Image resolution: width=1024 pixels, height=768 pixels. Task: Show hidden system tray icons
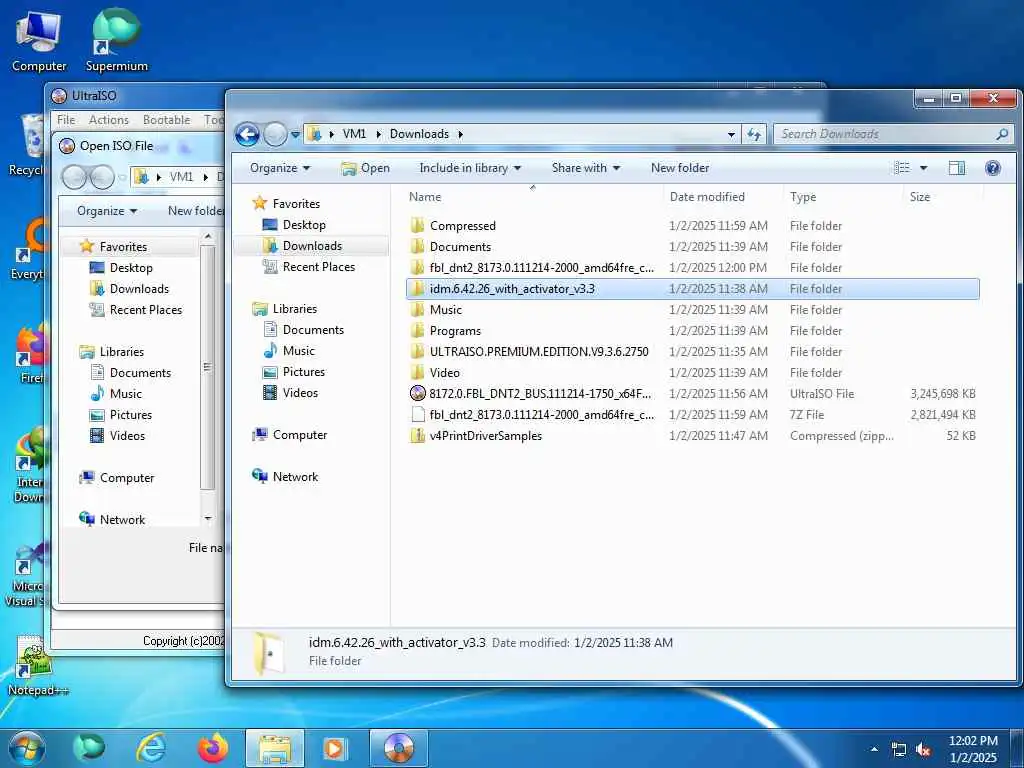(874, 750)
